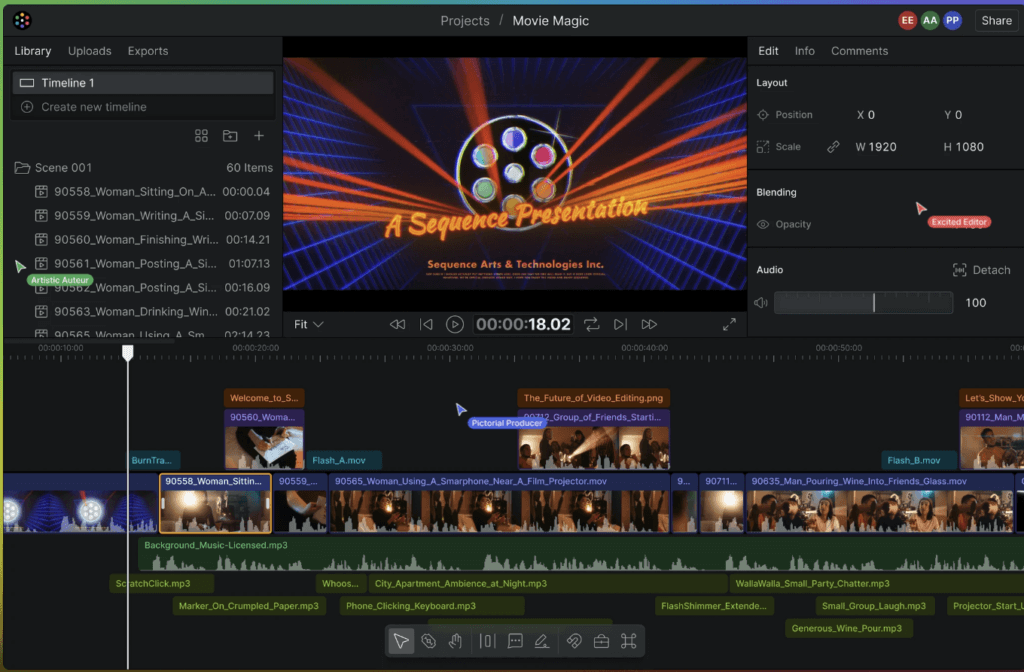Open the captions/comment tool
The width and height of the screenshot is (1024, 672).
(514, 641)
